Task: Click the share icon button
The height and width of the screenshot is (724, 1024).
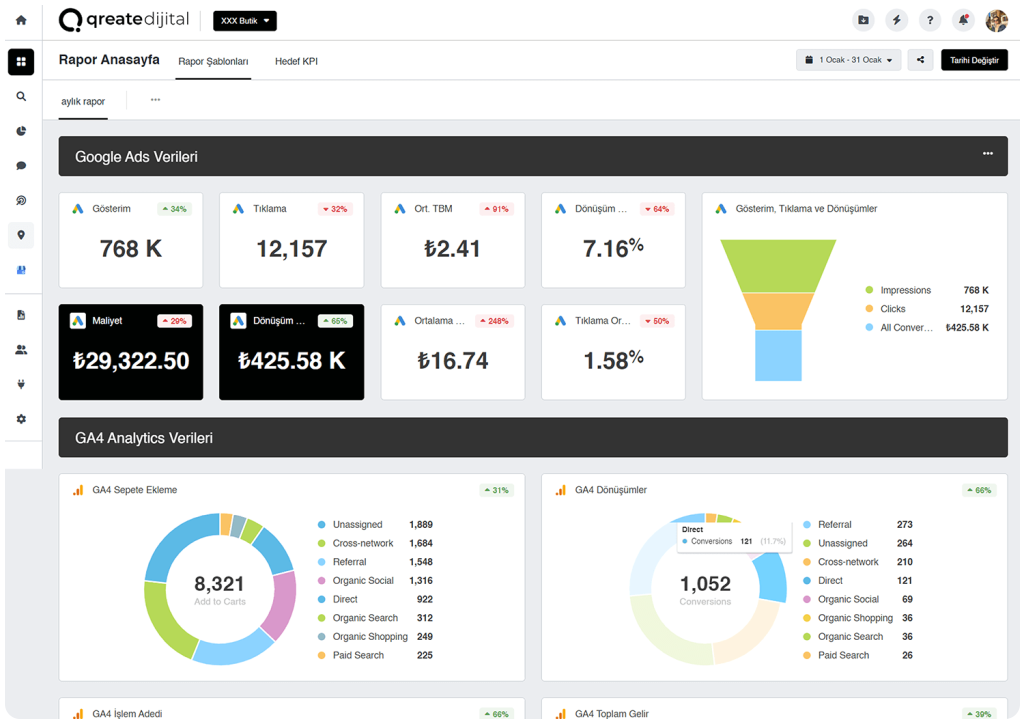Action: tap(921, 60)
